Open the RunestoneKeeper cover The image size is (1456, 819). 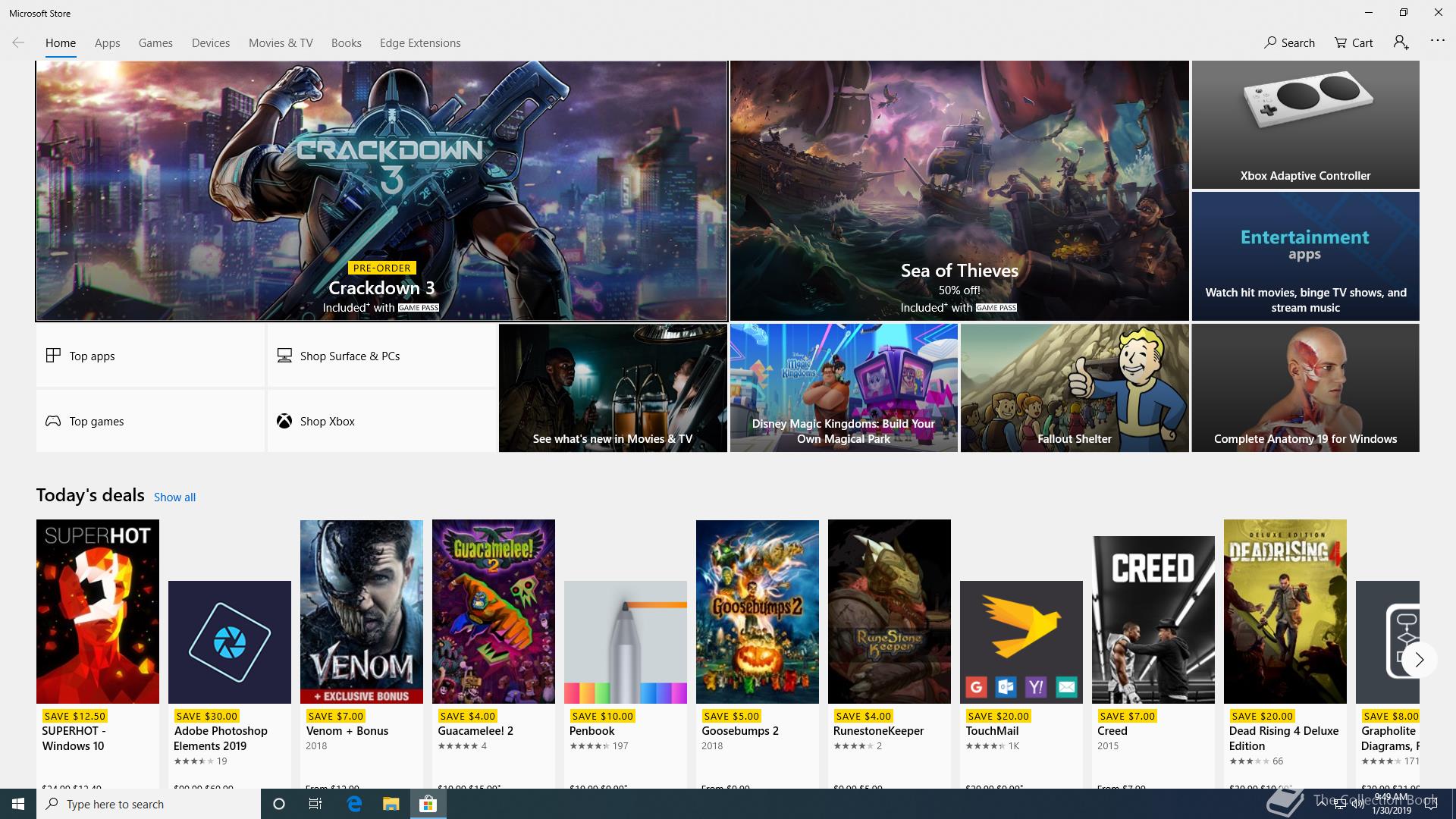tap(890, 611)
